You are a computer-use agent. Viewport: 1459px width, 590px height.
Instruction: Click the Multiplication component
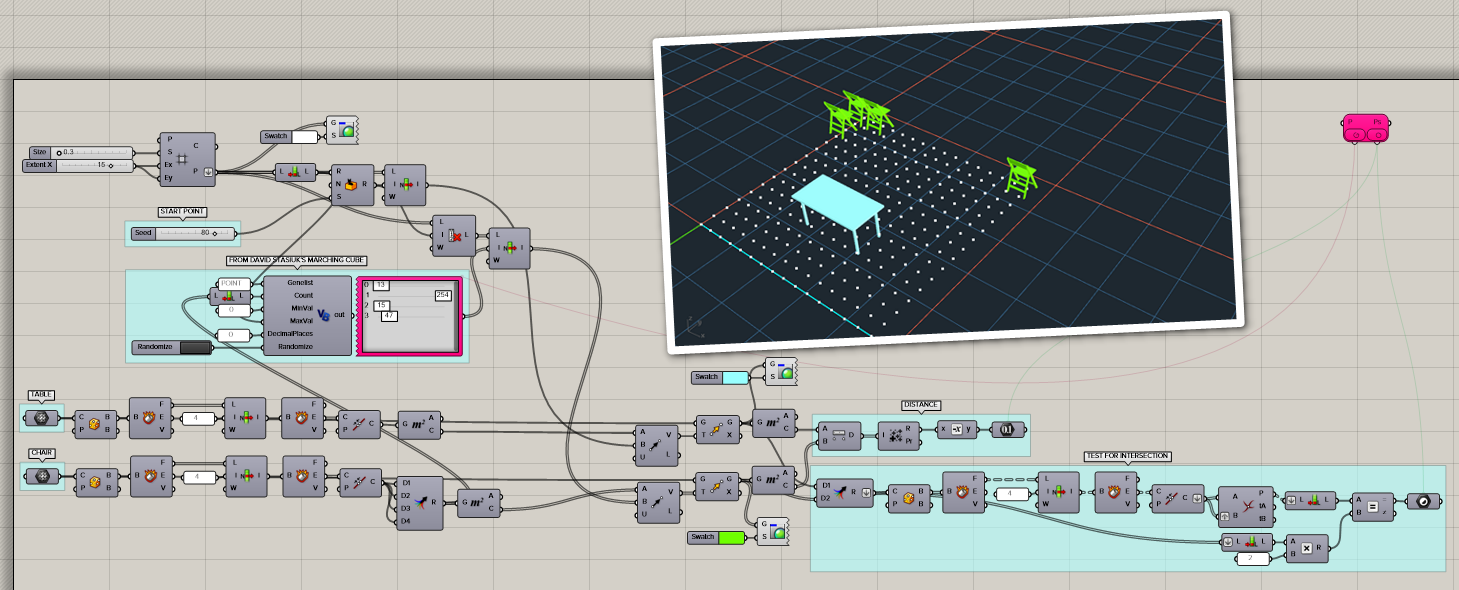1307,548
